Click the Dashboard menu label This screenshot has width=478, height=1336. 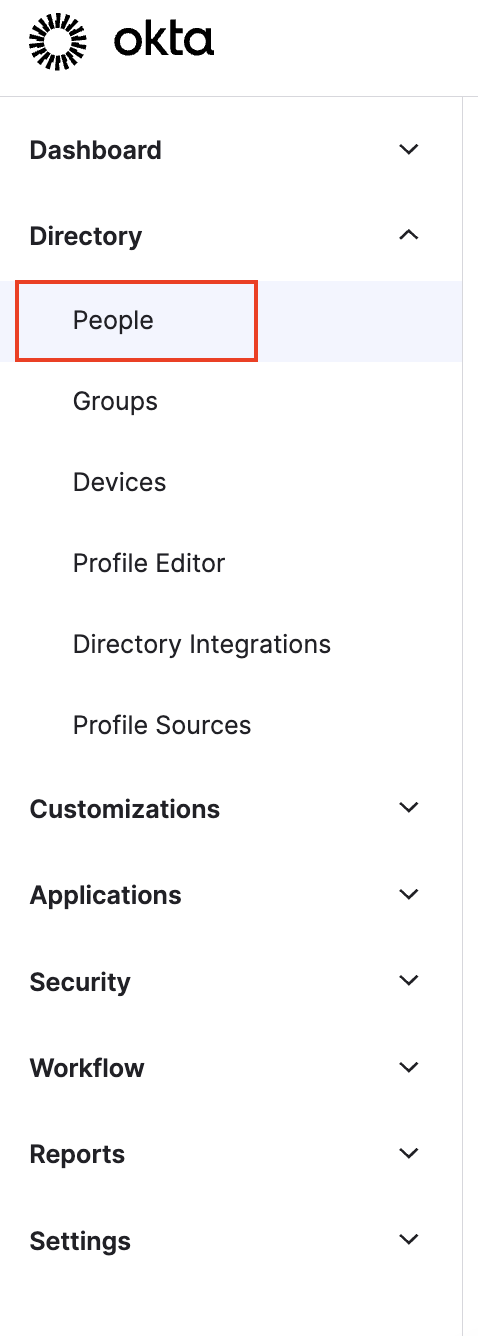(95, 150)
